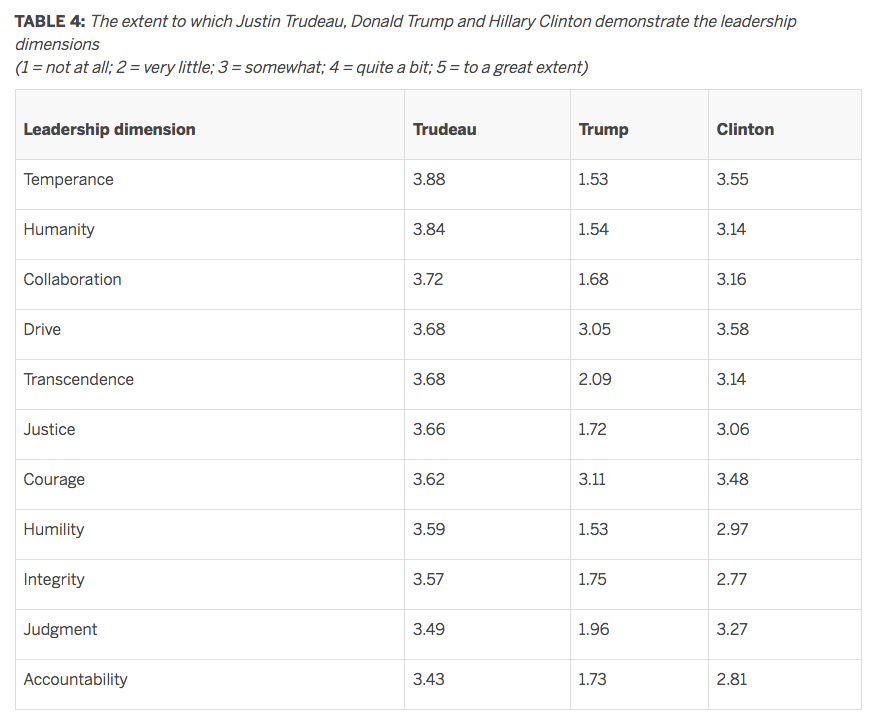Click the Humanity row label

coord(59,229)
